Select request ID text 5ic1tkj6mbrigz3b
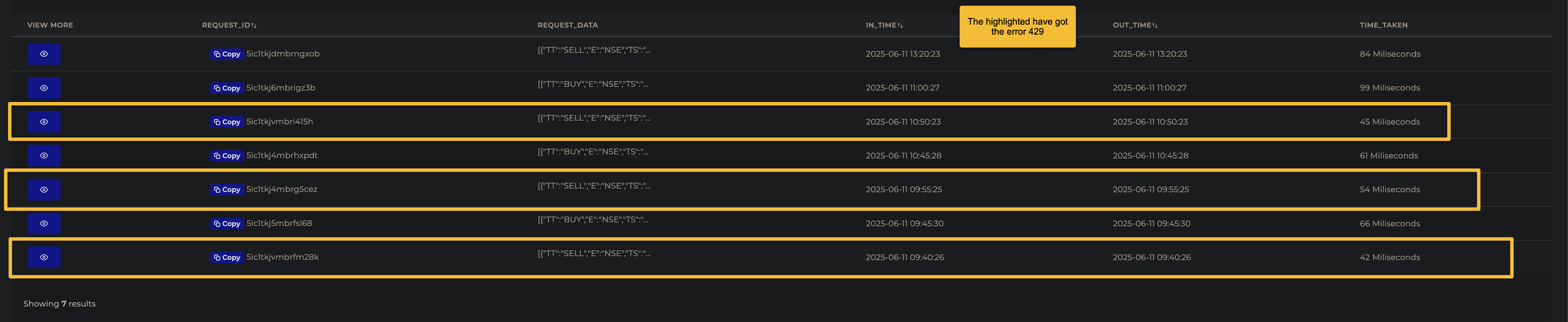Viewport: 1568px width, 322px height. (281, 88)
